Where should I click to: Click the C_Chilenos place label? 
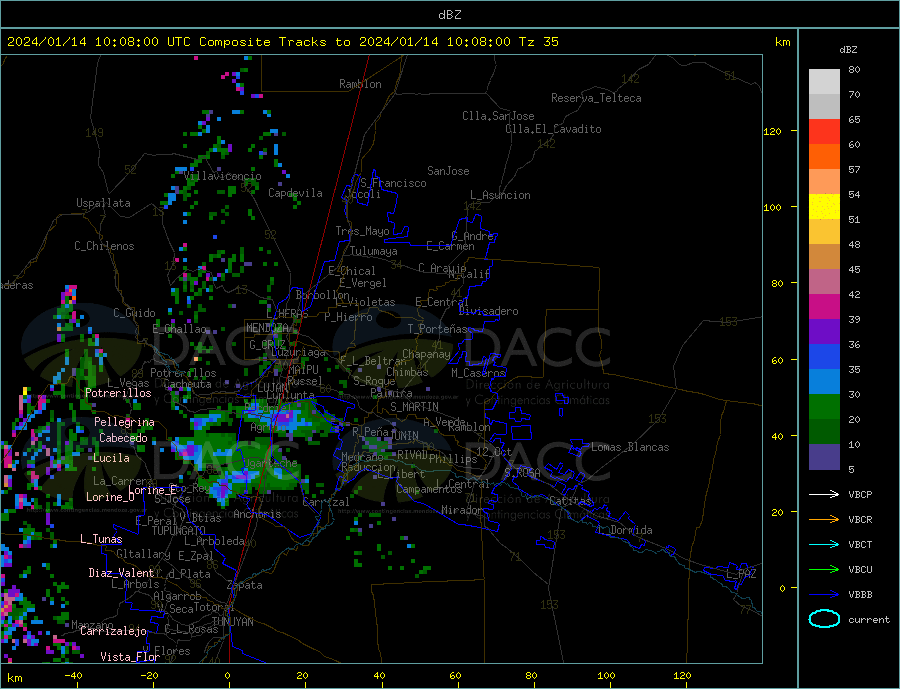[104, 246]
